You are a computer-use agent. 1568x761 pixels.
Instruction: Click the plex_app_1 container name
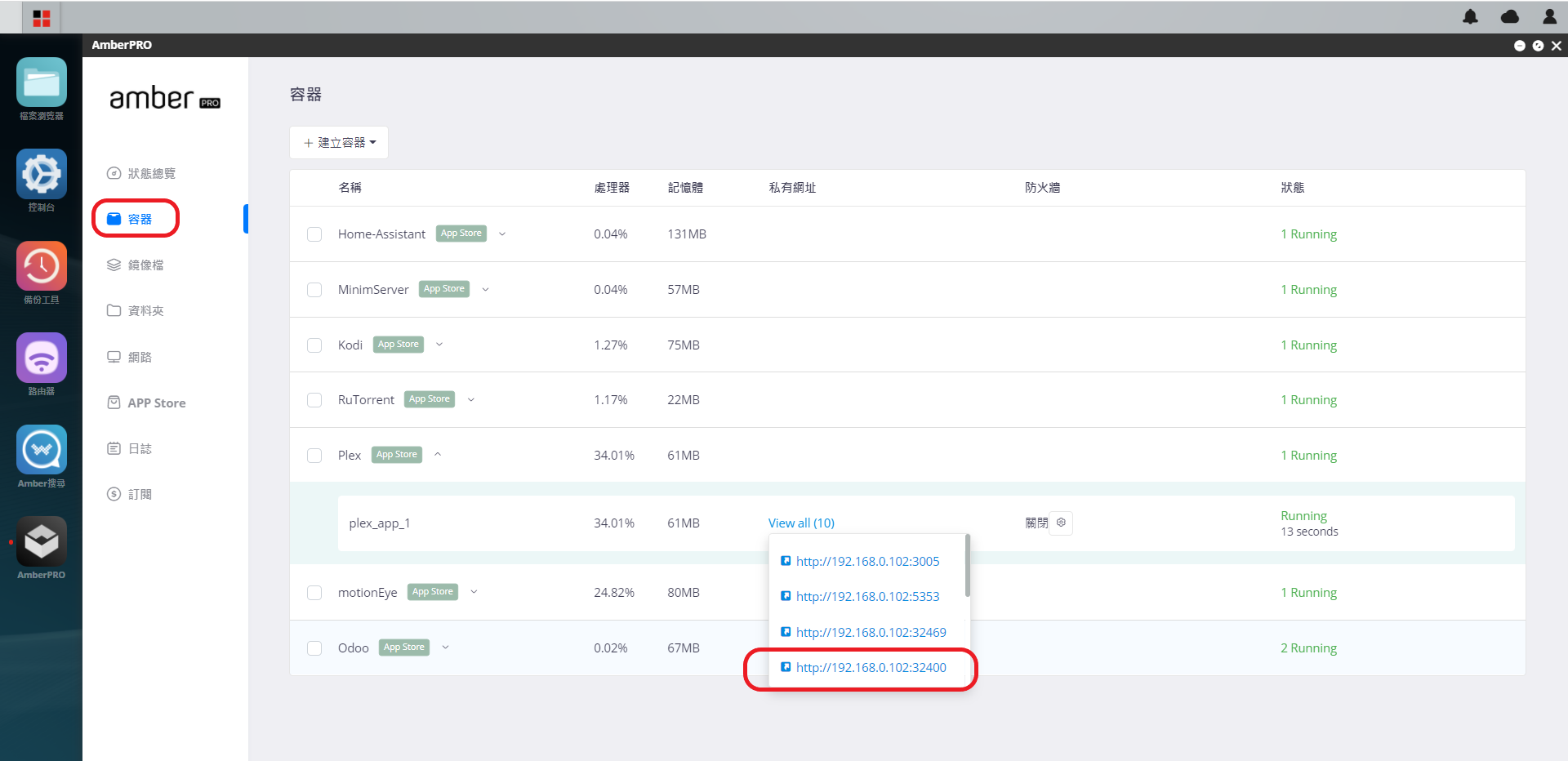click(x=380, y=523)
